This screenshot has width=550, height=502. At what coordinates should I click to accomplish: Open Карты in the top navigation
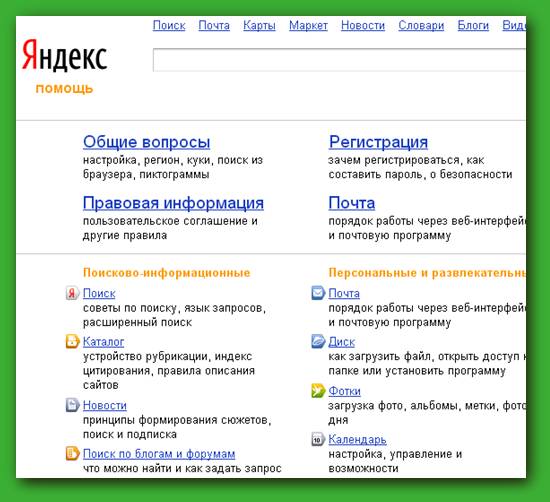[x=259, y=26]
